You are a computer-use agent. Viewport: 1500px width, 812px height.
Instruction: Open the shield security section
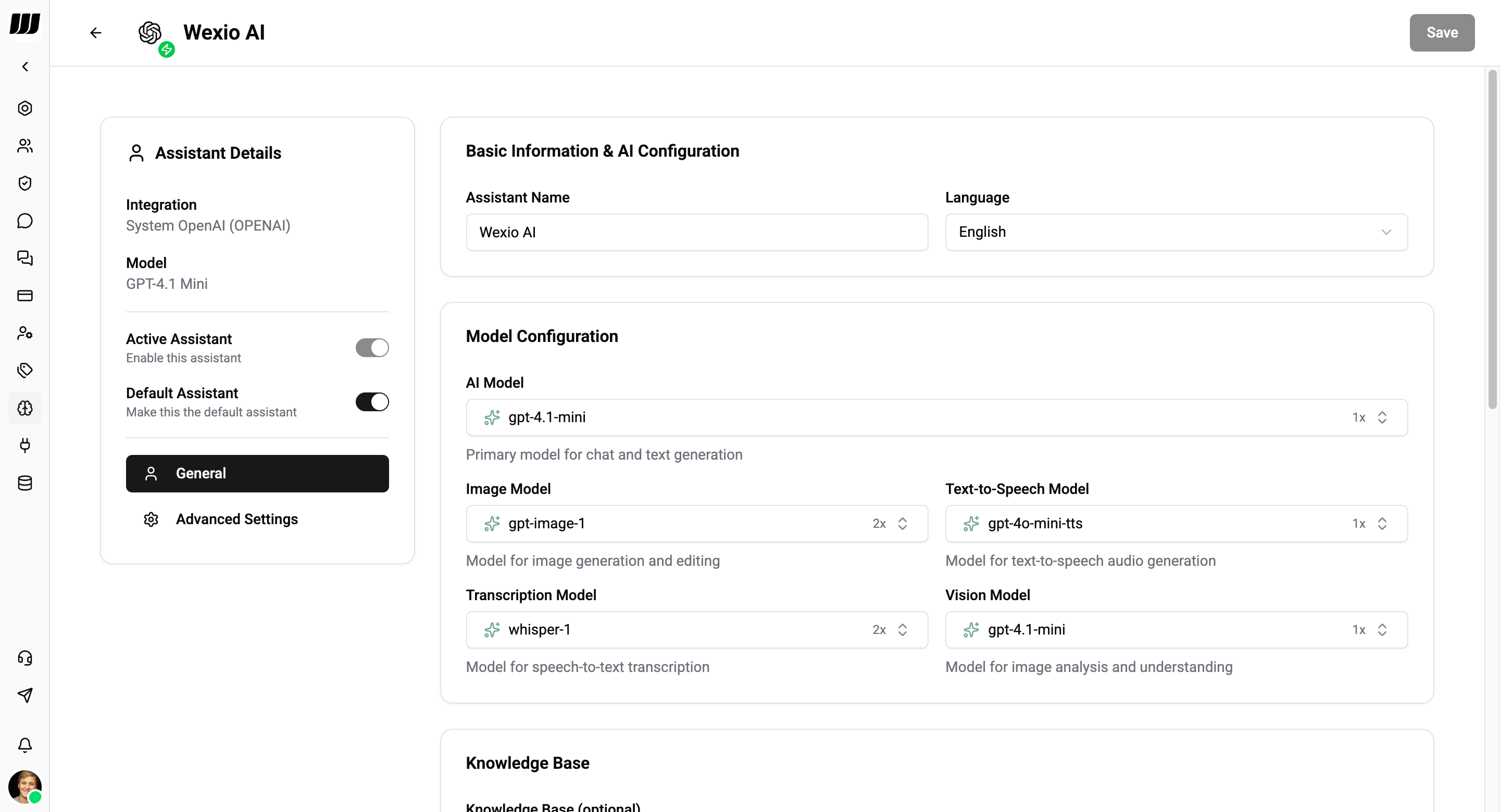[x=25, y=183]
